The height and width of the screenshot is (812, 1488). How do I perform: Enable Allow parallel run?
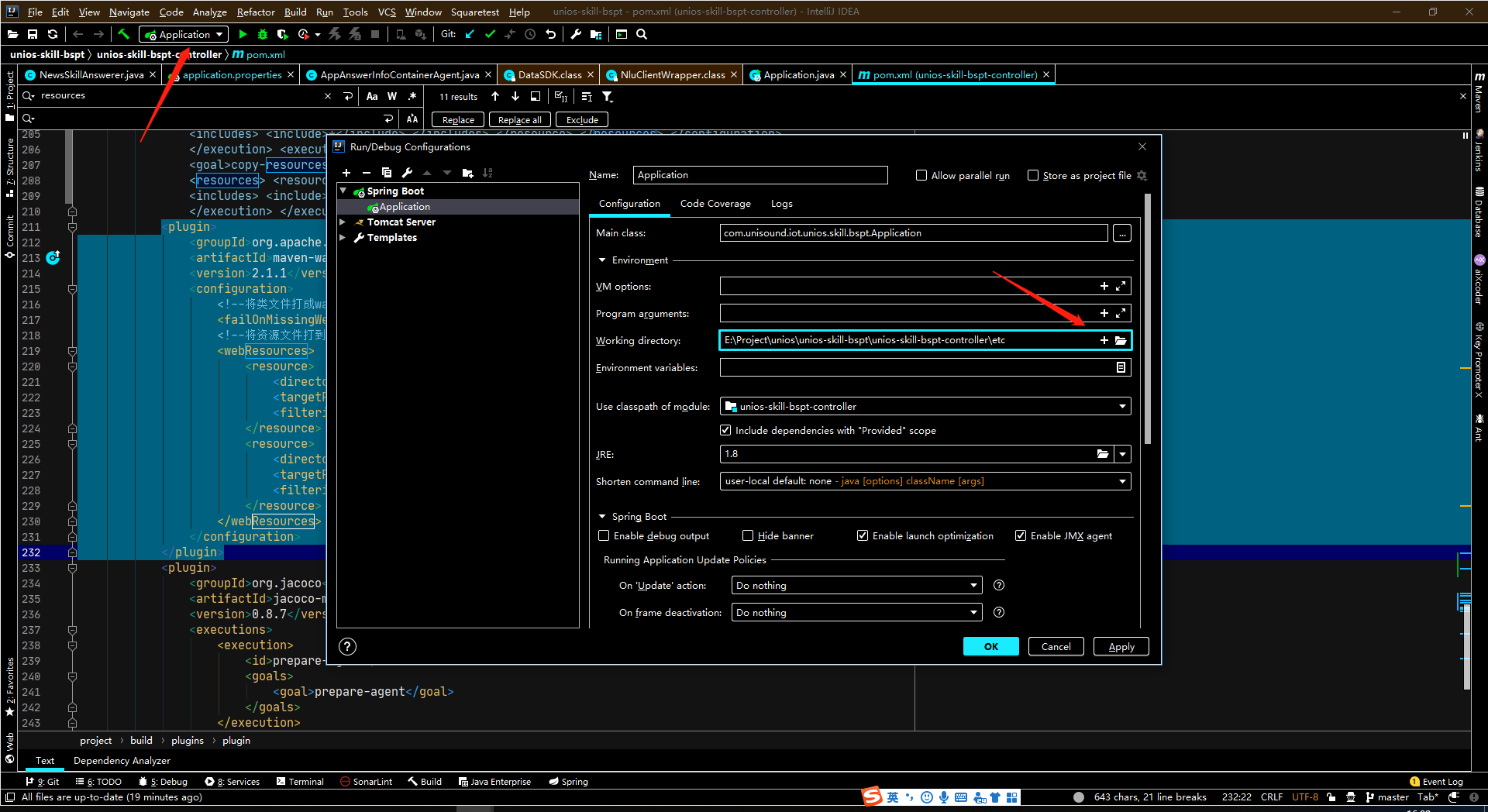coord(921,175)
